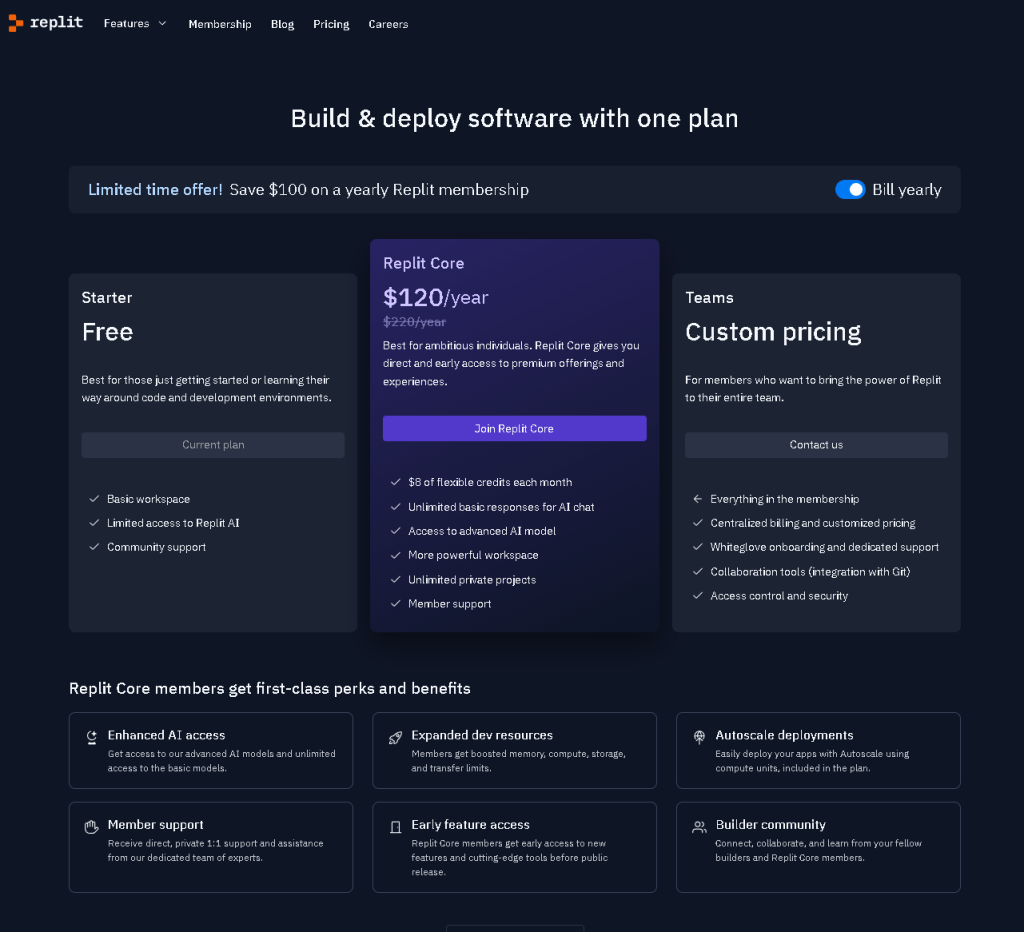
Task: Click the Contact us button
Action: click(816, 445)
